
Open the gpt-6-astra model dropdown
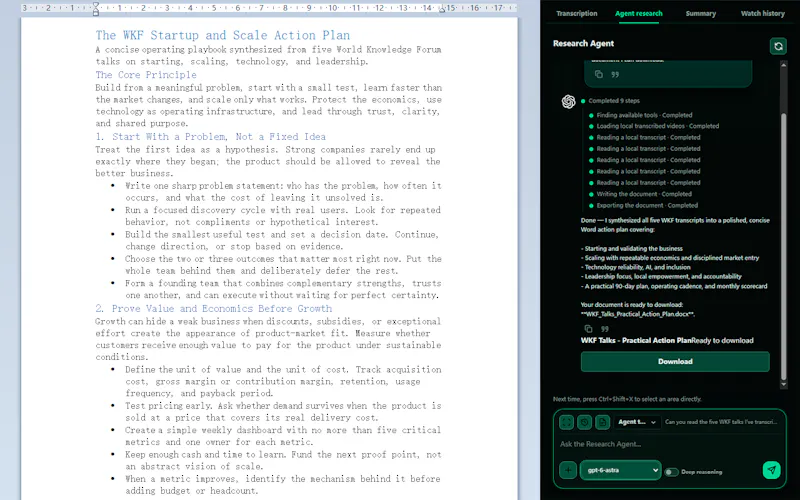620,470
